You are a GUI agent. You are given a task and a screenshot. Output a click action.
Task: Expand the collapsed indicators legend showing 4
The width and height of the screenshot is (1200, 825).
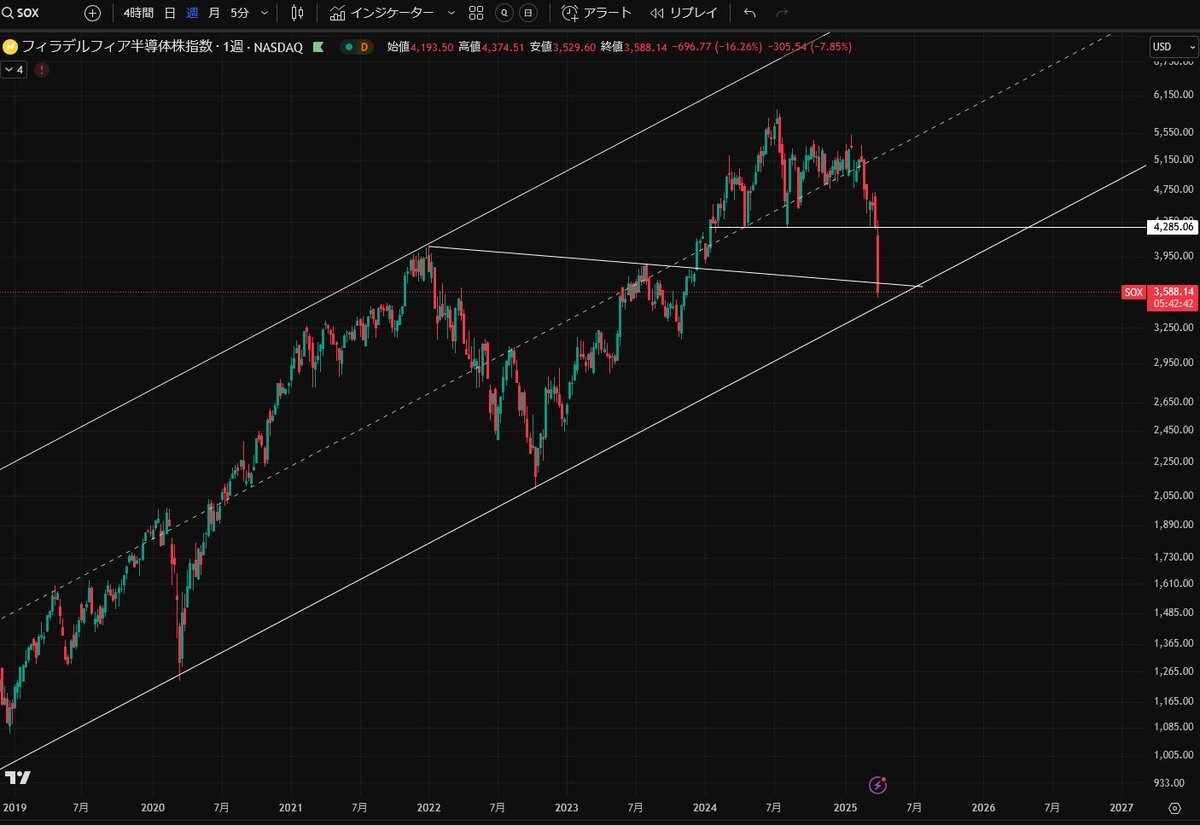coord(14,69)
